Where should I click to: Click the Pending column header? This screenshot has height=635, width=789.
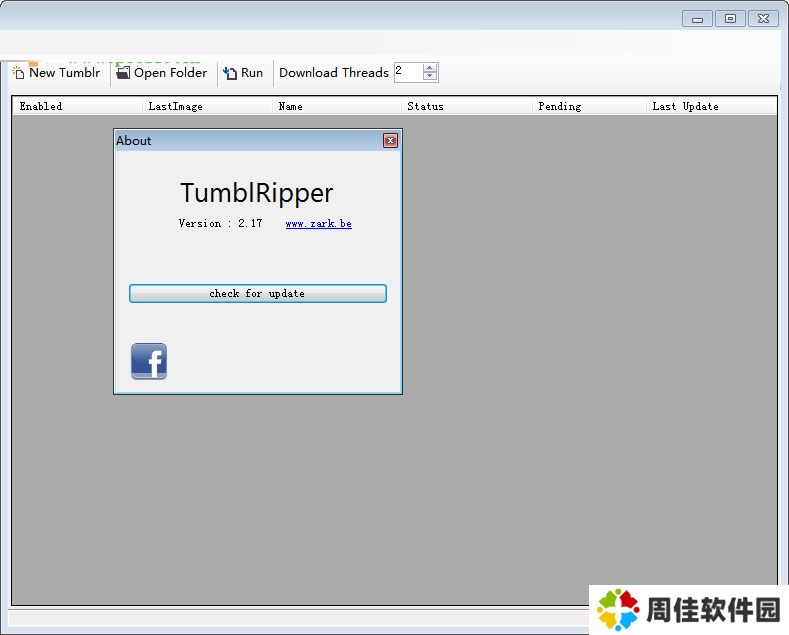589,106
